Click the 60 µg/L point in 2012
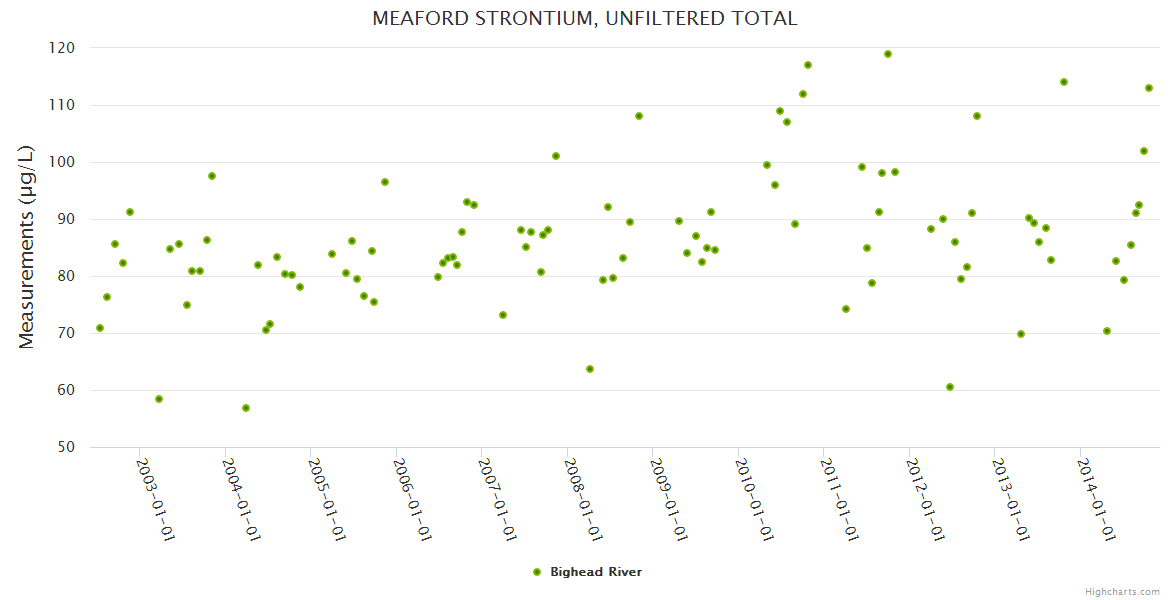Screen dimensions: 1170x600 tap(950, 387)
